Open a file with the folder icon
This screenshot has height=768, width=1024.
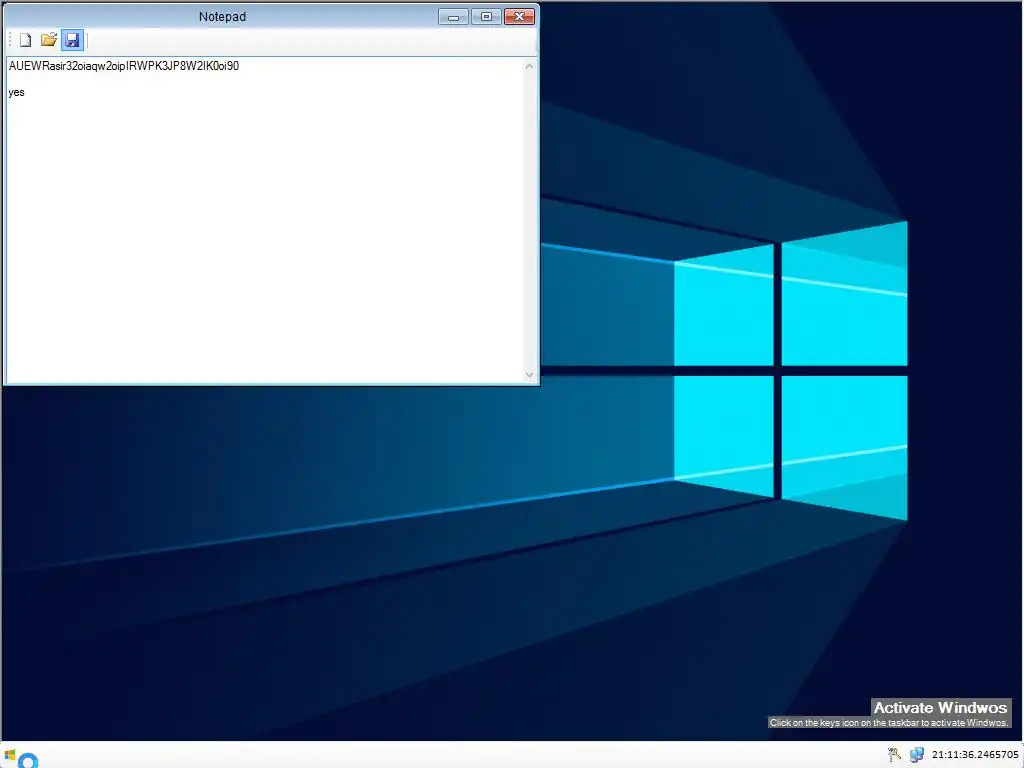pyautogui.click(x=48, y=40)
